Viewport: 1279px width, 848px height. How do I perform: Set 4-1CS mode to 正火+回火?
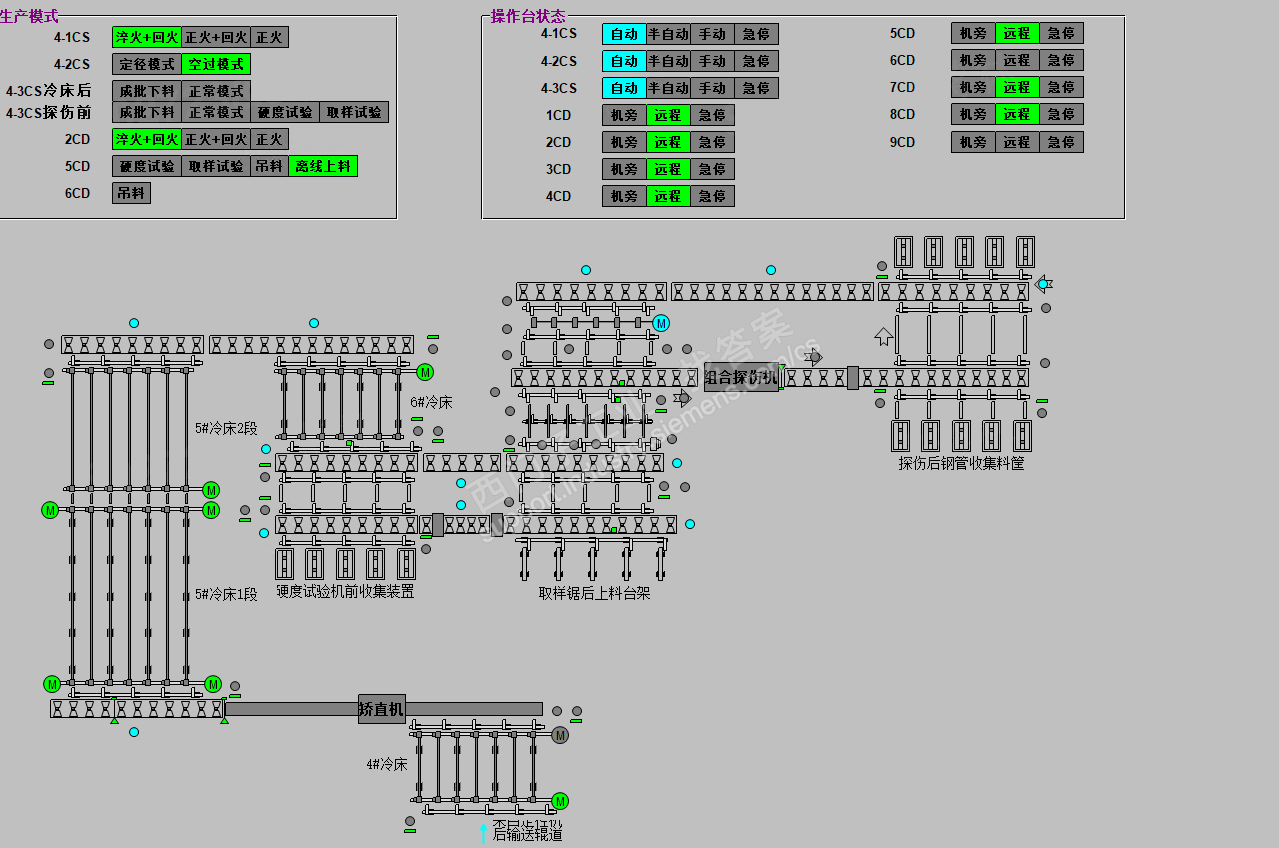[x=215, y=37]
